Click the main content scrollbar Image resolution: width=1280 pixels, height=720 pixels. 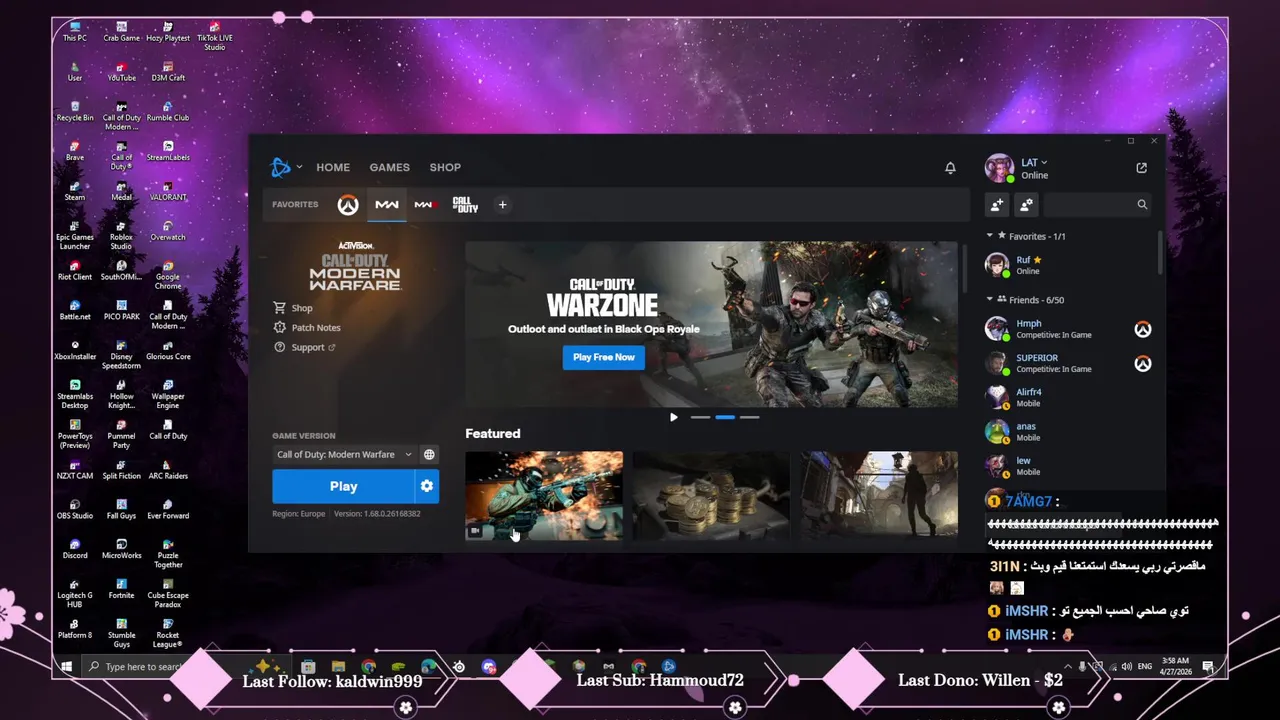[964, 268]
